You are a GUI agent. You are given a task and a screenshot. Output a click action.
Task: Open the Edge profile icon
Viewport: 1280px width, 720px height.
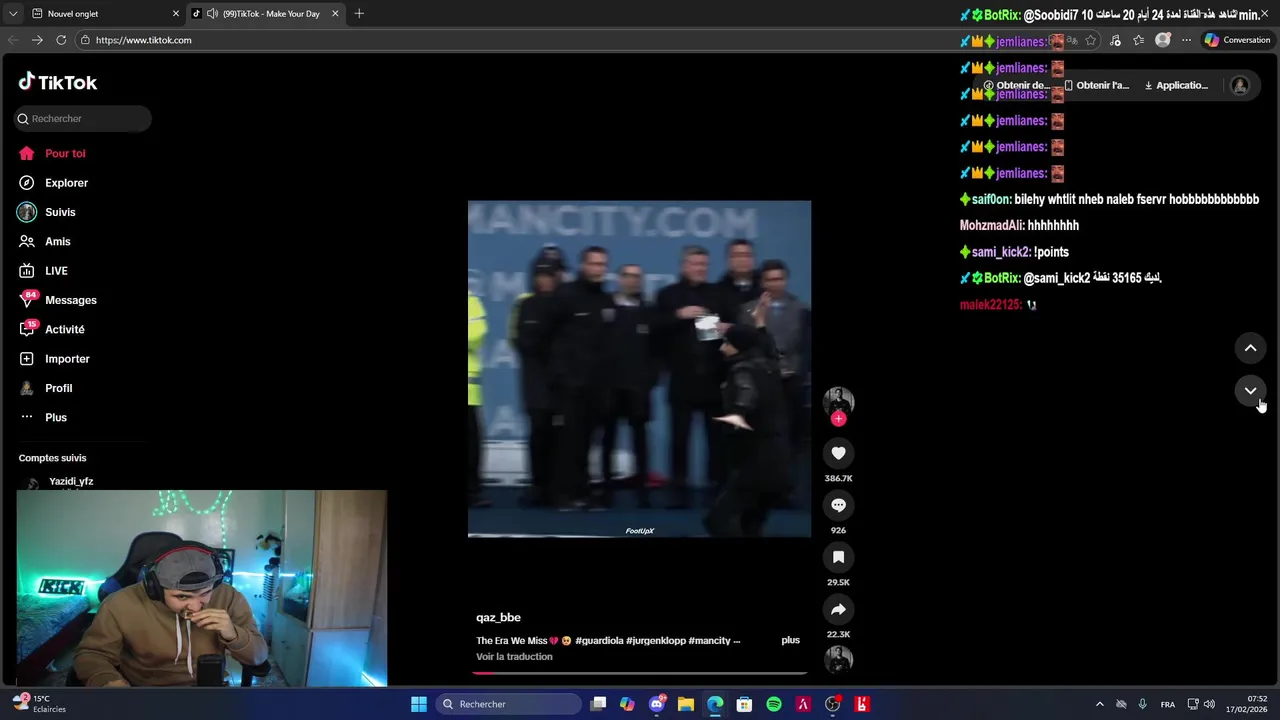click(1162, 40)
